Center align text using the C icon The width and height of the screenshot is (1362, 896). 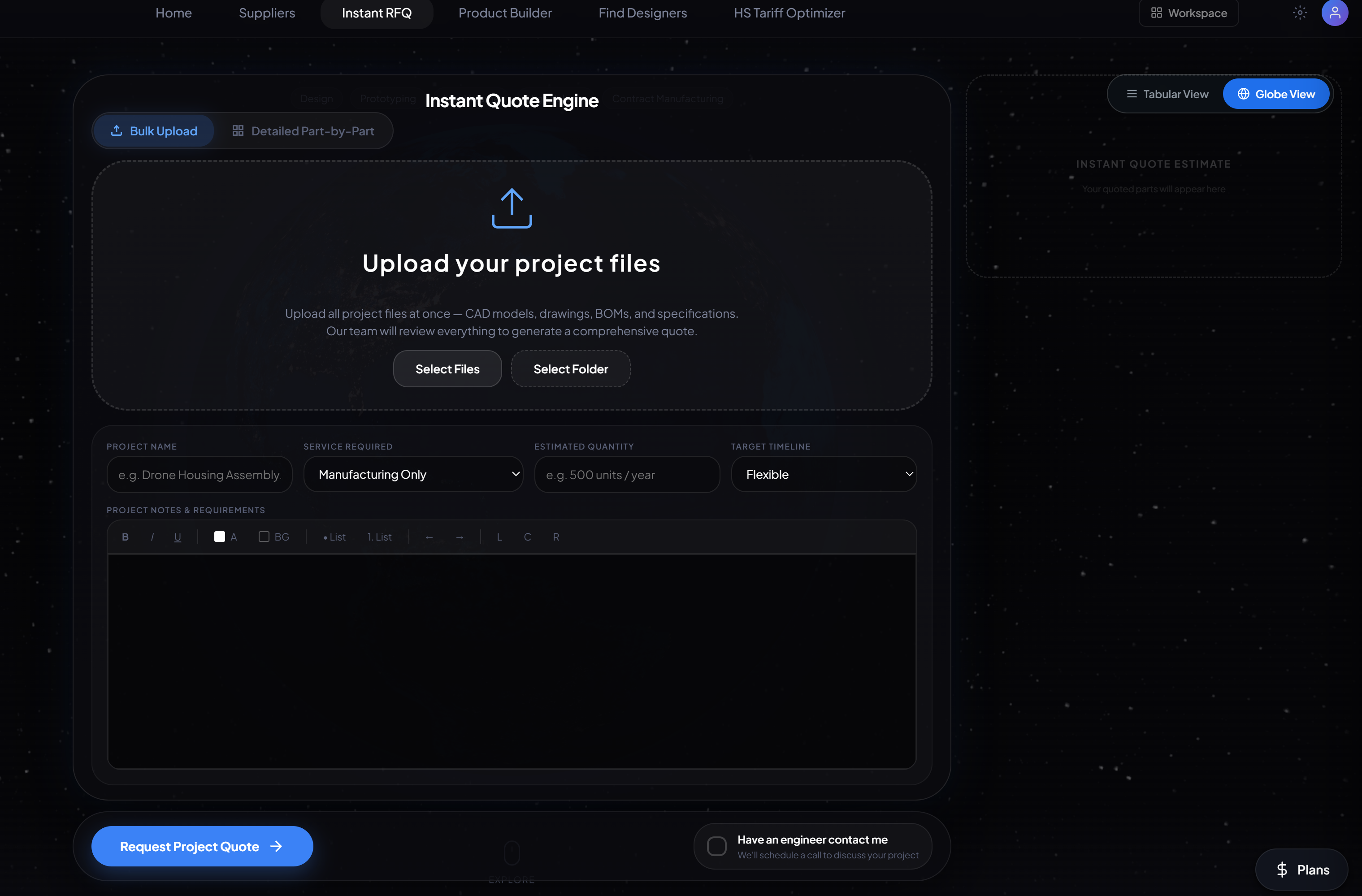[x=527, y=537]
